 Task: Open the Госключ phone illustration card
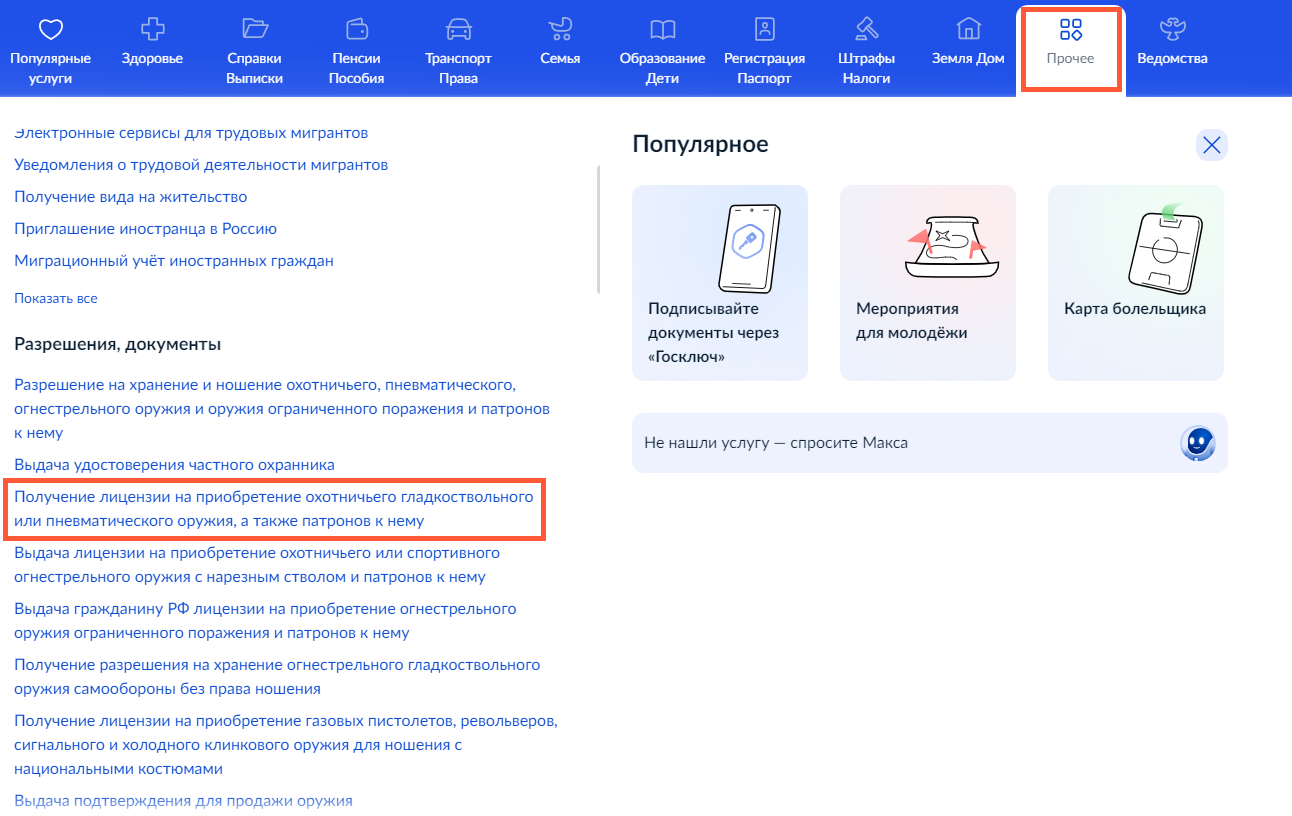coord(720,283)
